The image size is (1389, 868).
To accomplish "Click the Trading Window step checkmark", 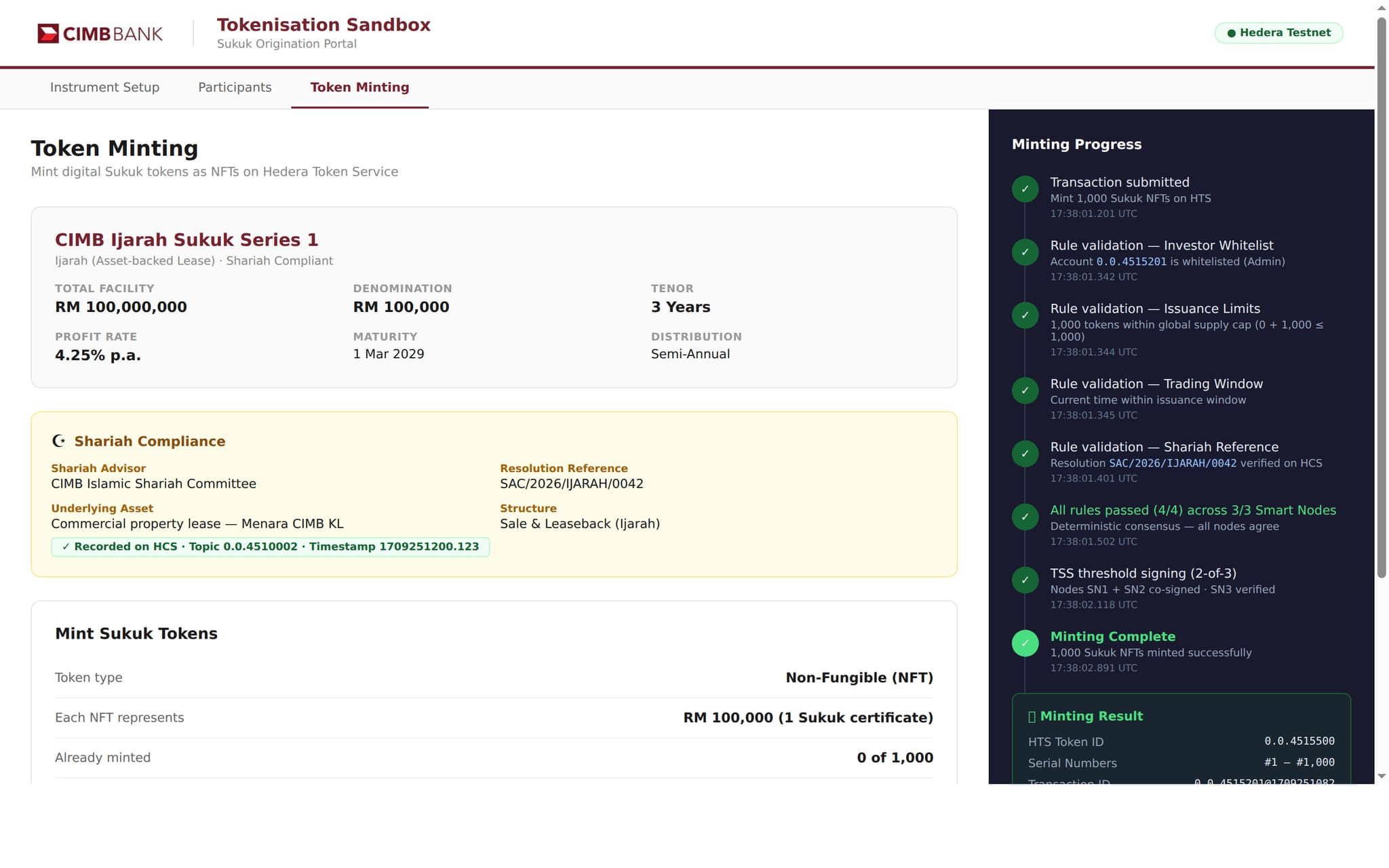I will pyautogui.click(x=1025, y=391).
